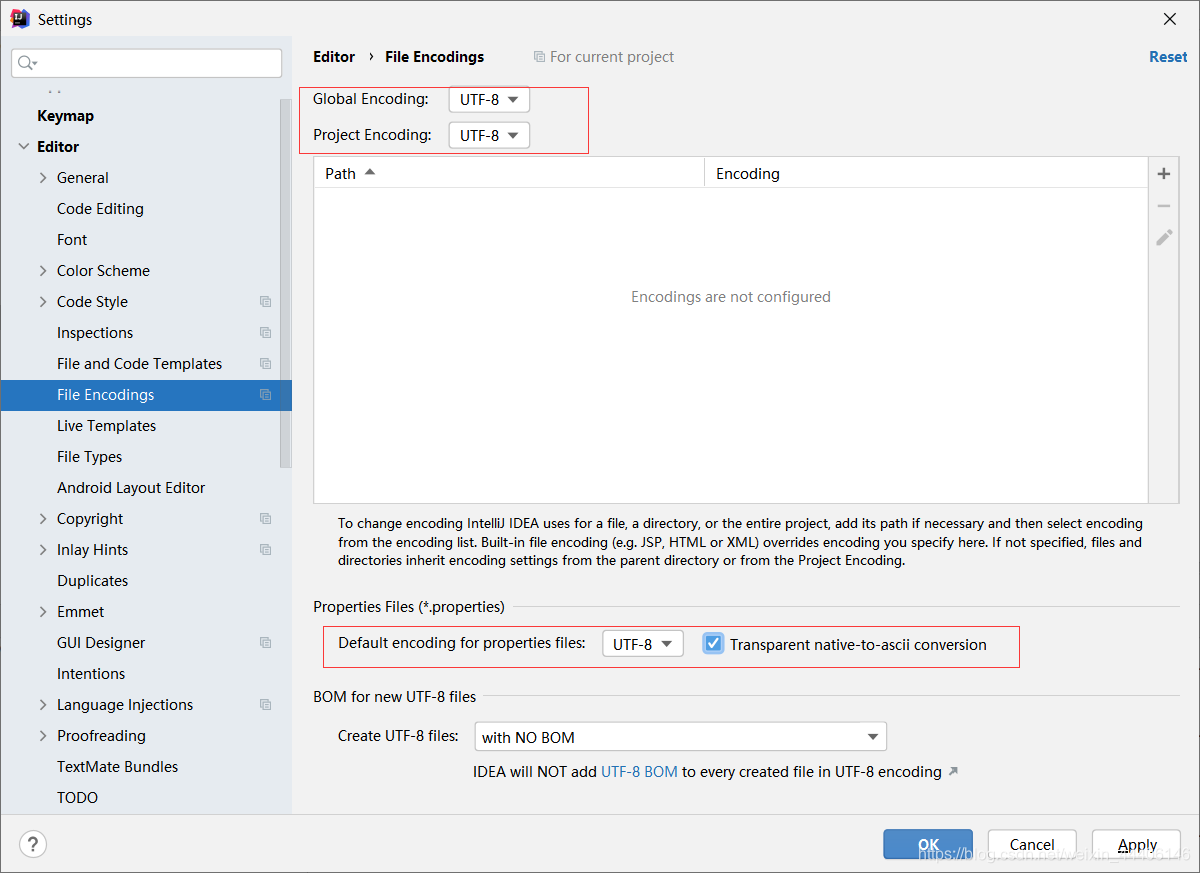The width and height of the screenshot is (1200, 873).
Task: Expand the Proofreading node
Action: tap(43, 736)
